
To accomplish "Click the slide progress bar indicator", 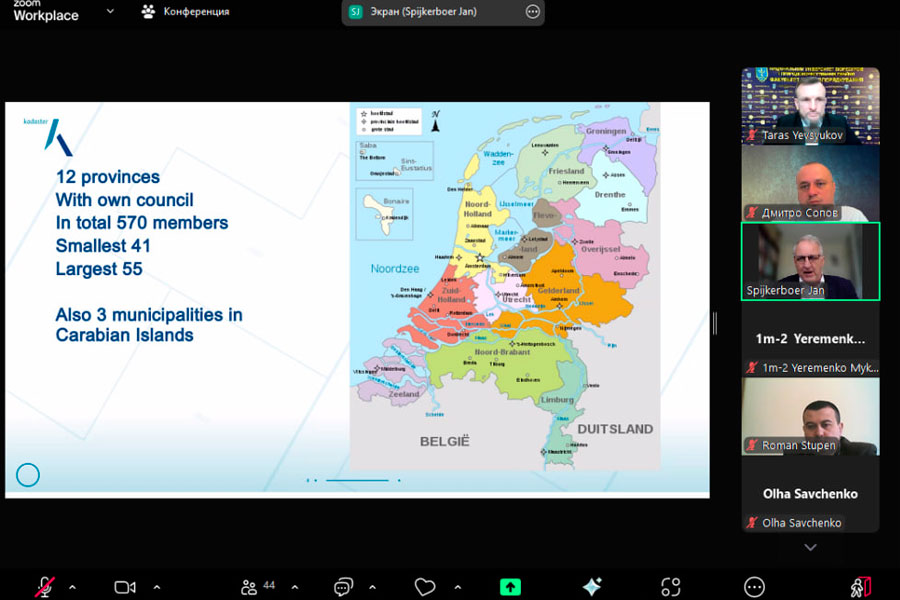I will 356,480.
